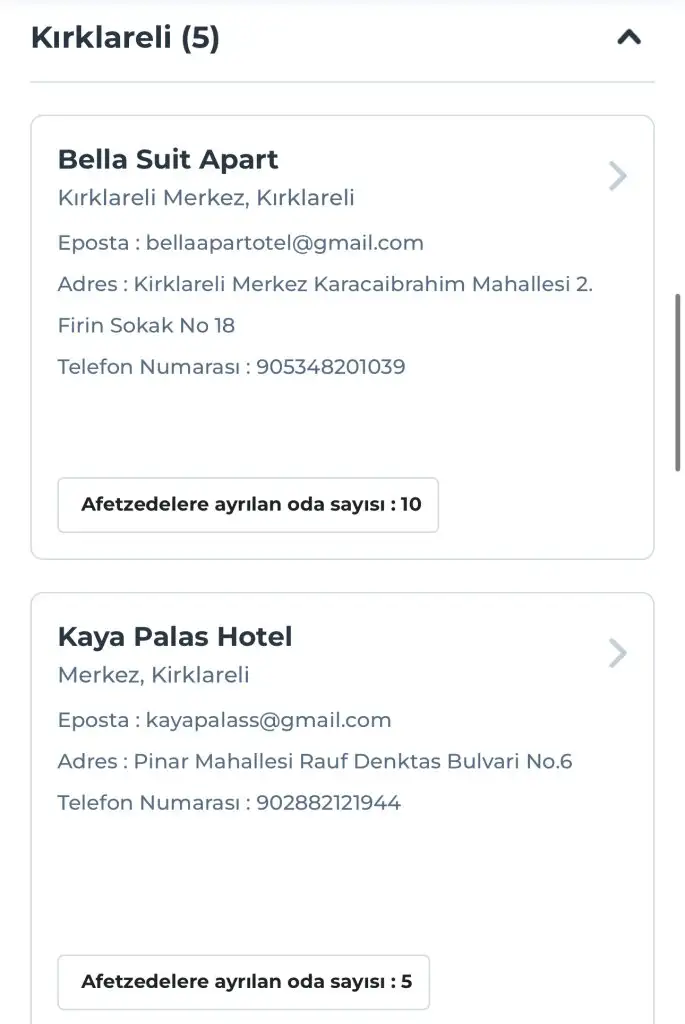Click the bellaapartotel@gmail.com email address
685x1024 pixels.
285,243
